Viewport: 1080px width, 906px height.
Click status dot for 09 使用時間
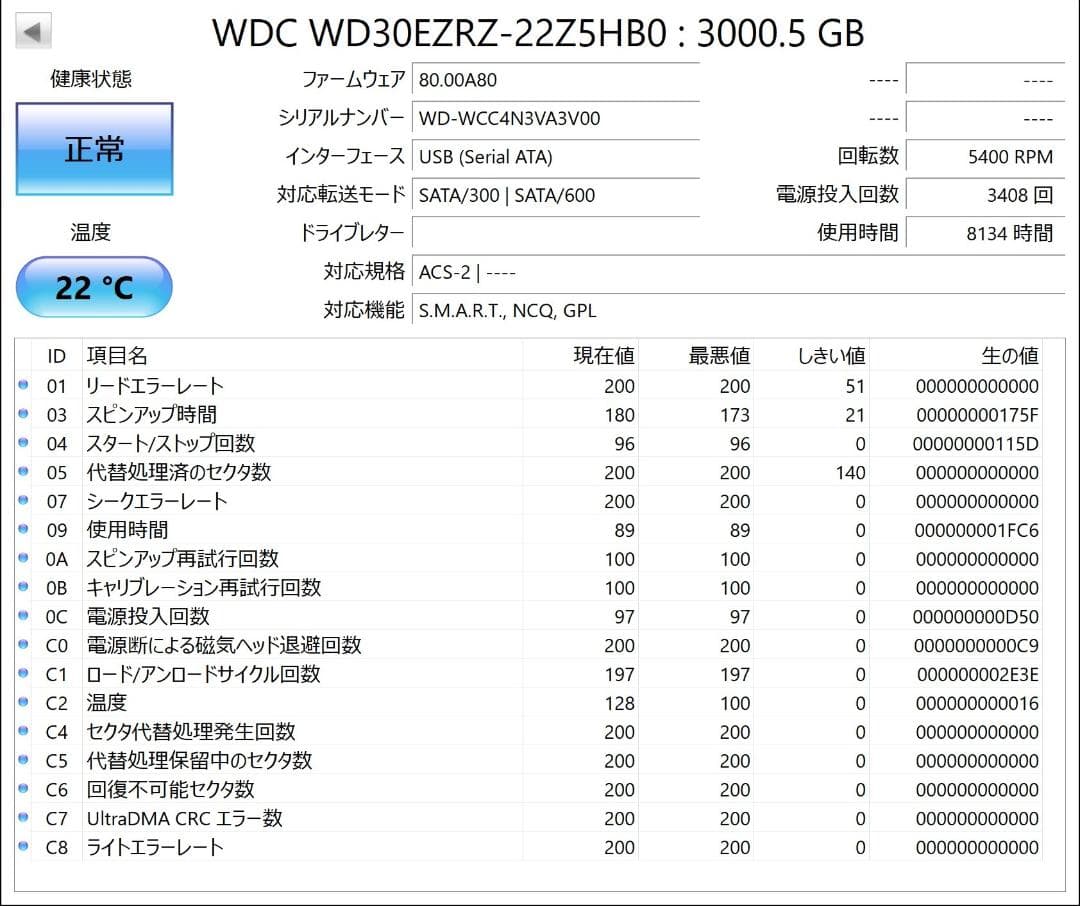click(x=23, y=529)
